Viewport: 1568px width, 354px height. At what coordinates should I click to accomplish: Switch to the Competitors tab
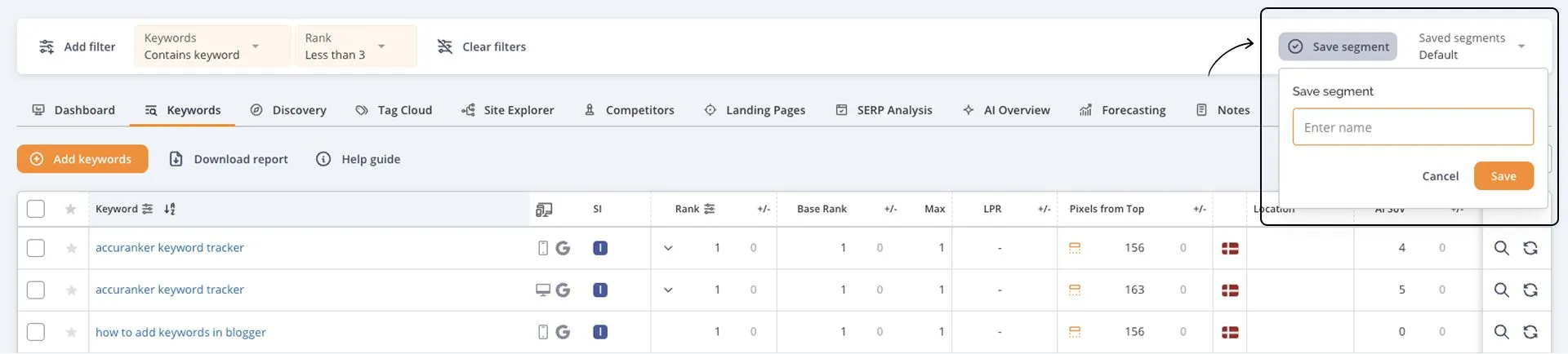pyautogui.click(x=630, y=110)
